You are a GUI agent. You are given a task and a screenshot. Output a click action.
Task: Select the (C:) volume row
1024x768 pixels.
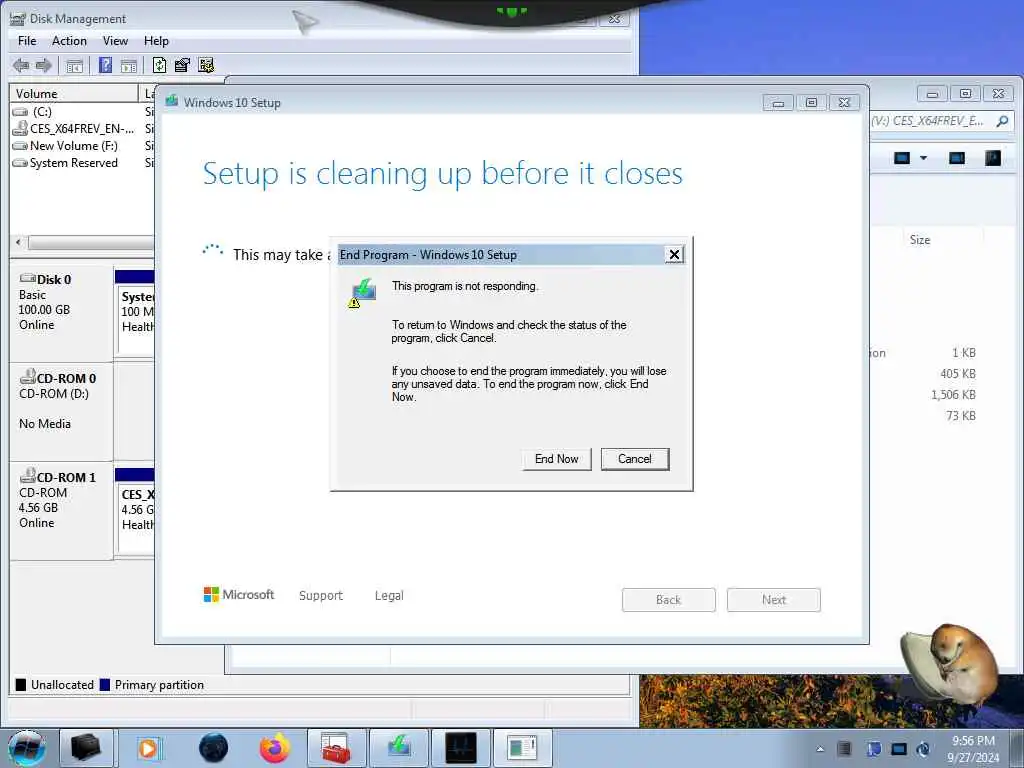click(82, 112)
